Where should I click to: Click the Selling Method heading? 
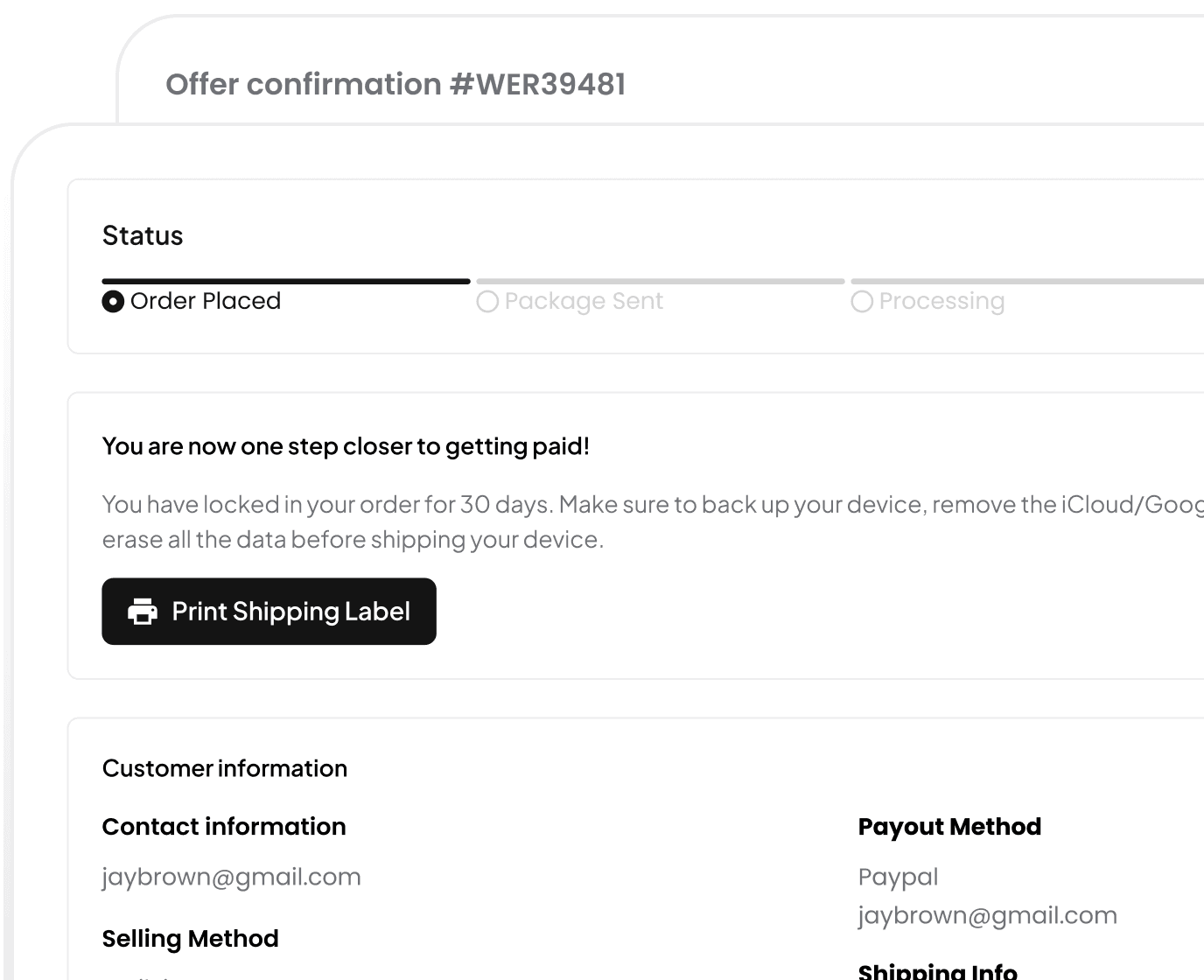(x=190, y=939)
